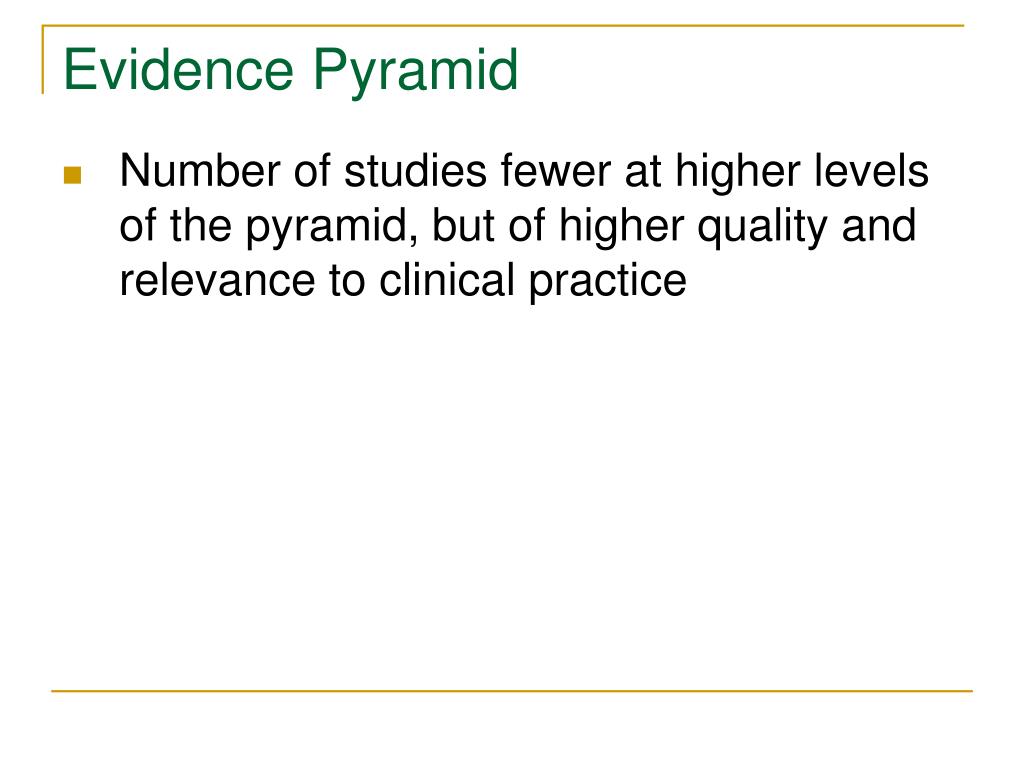Click the word "practice" ending the bullet text
Image resolution: width=1024 pixels, height=768 pixels.
click(608, 283)
